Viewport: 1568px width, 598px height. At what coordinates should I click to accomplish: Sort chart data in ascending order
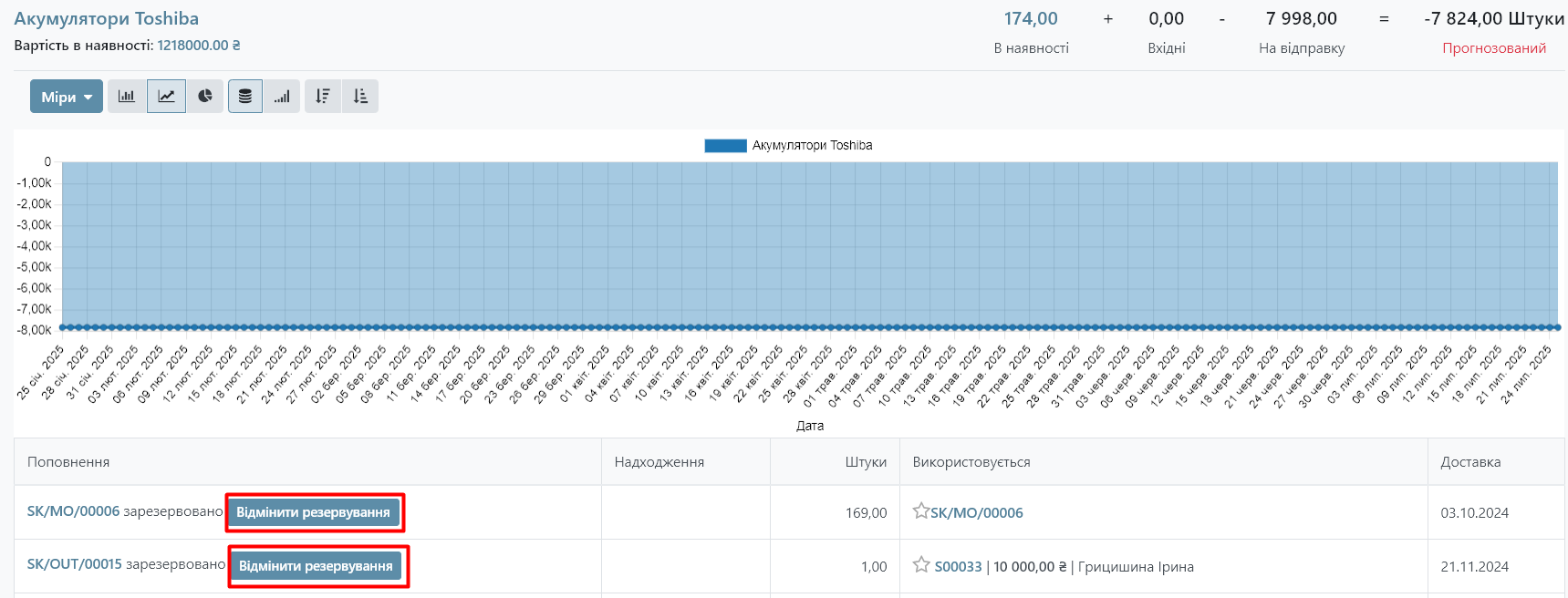point(360,97)
